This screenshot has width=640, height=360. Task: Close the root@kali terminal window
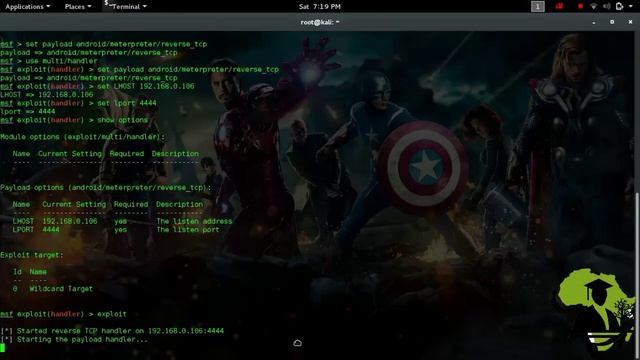pyautogui.click(x=630, y=22)
